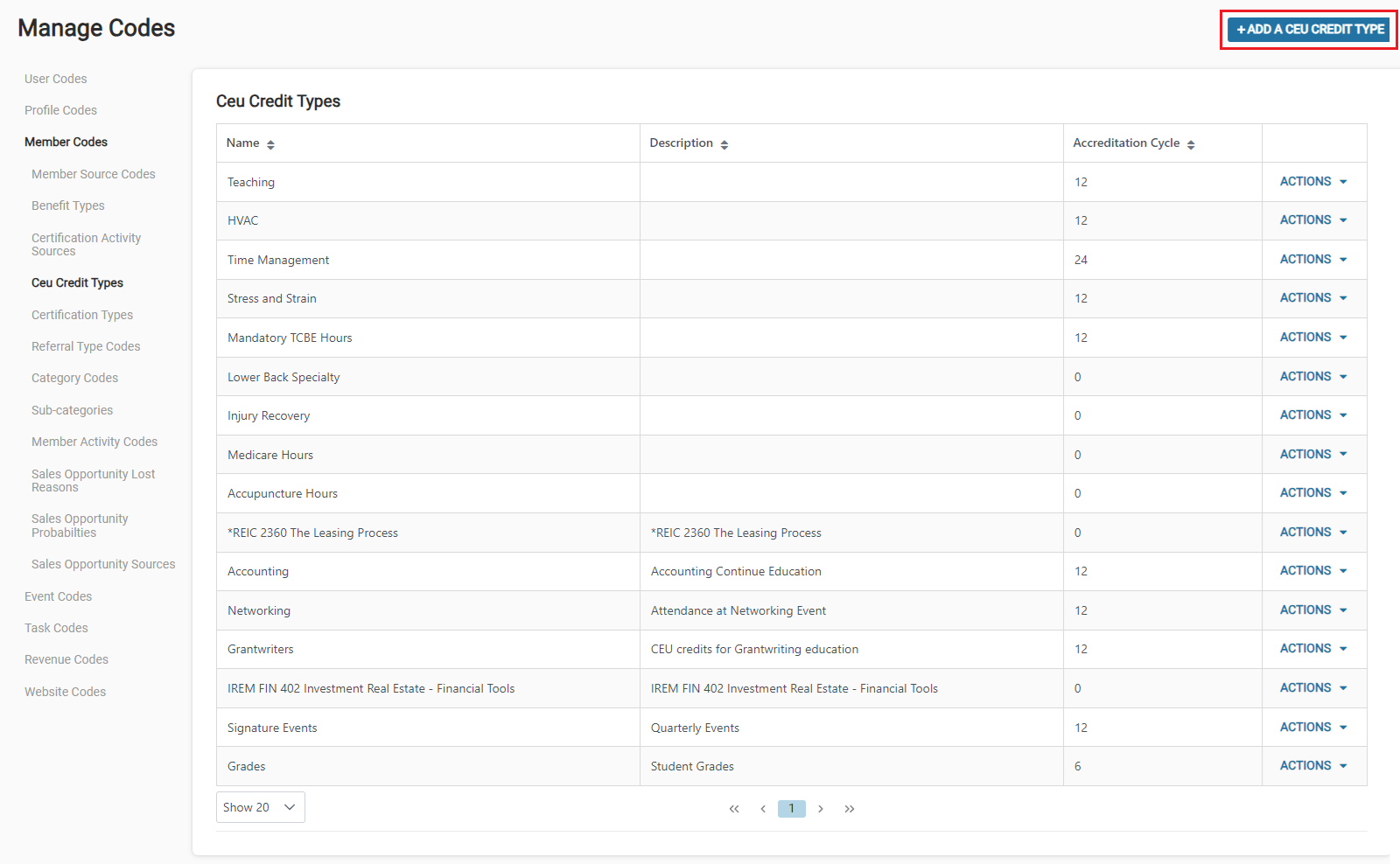This screenshot has height=864, width=1400.
Task: Sort by Description column arrows
Action: coord(724,145)
